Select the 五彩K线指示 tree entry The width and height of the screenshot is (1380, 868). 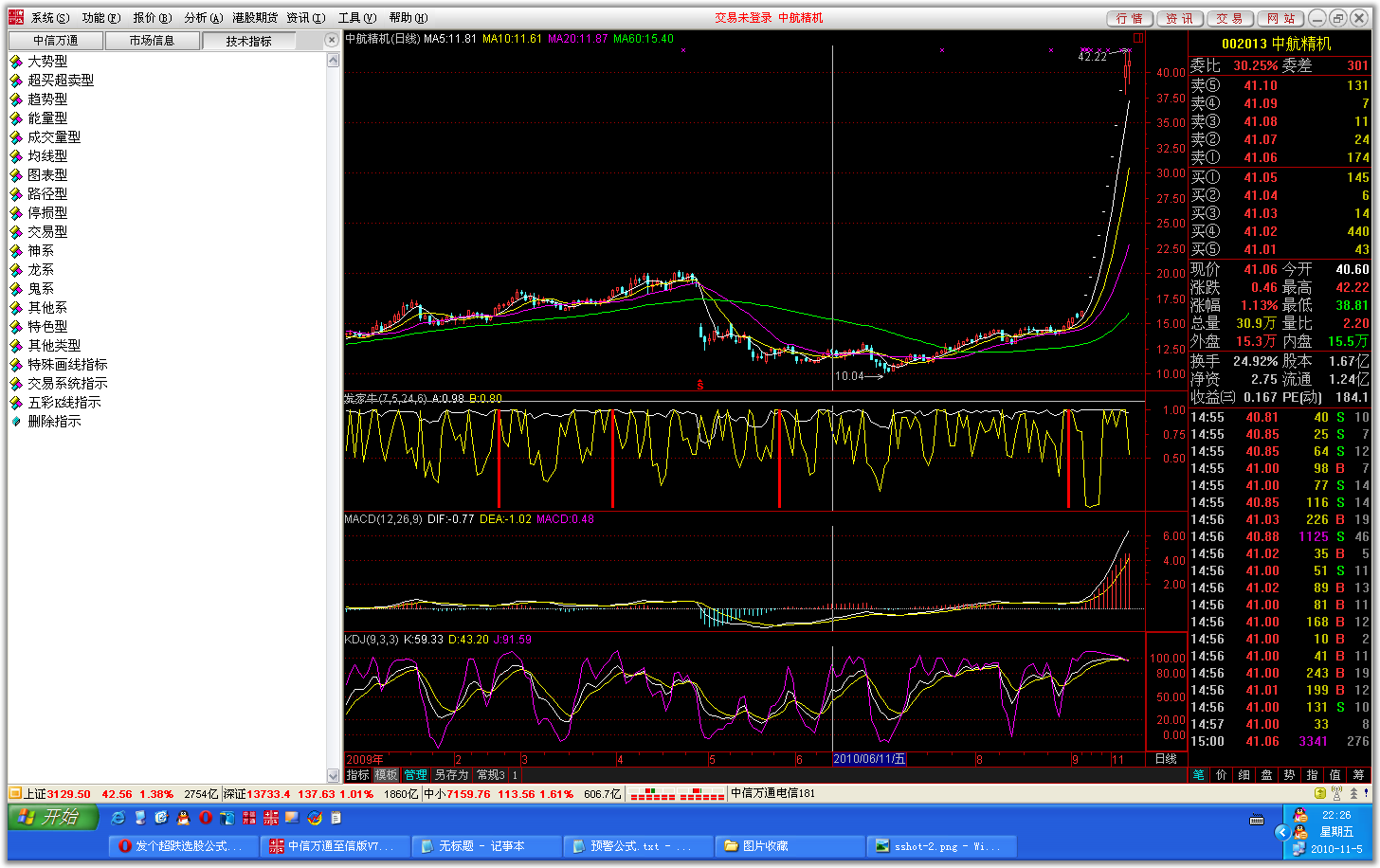[64, 403]
